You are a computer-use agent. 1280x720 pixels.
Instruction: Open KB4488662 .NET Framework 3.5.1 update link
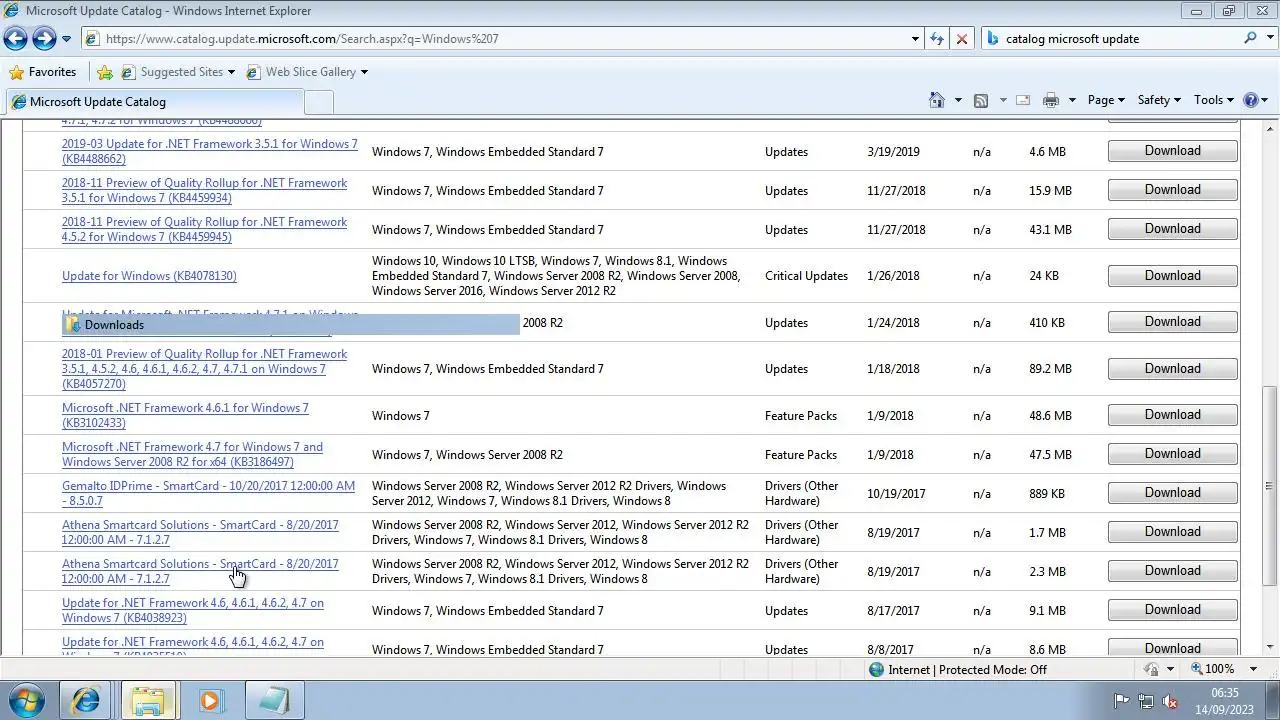(209, 151)
